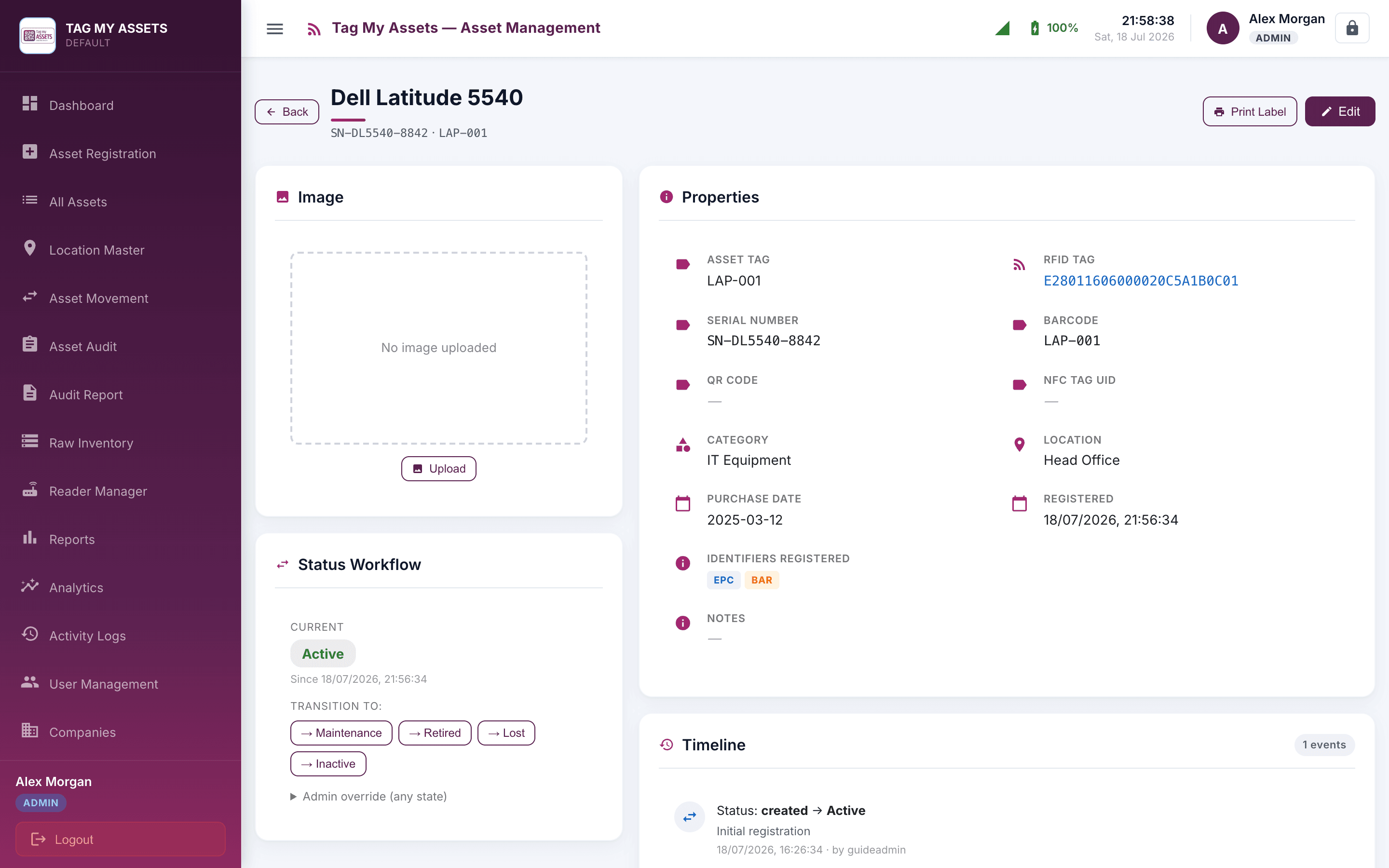The image size is (1389, 868).
Task: Navigate to Asset Movement
Action: pyautogui.click(x=121, y=298)
